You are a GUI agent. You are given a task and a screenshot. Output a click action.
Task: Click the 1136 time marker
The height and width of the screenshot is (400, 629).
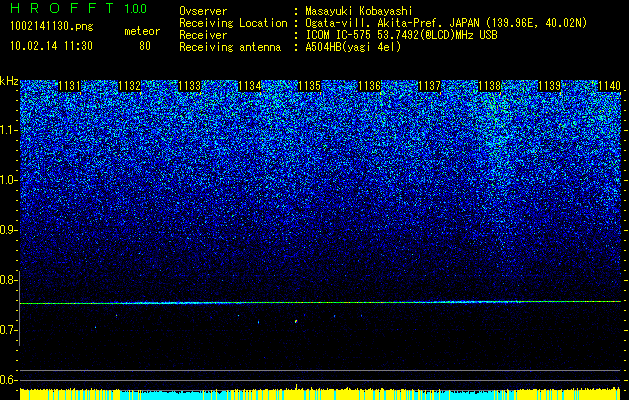(x=370, y=86)
